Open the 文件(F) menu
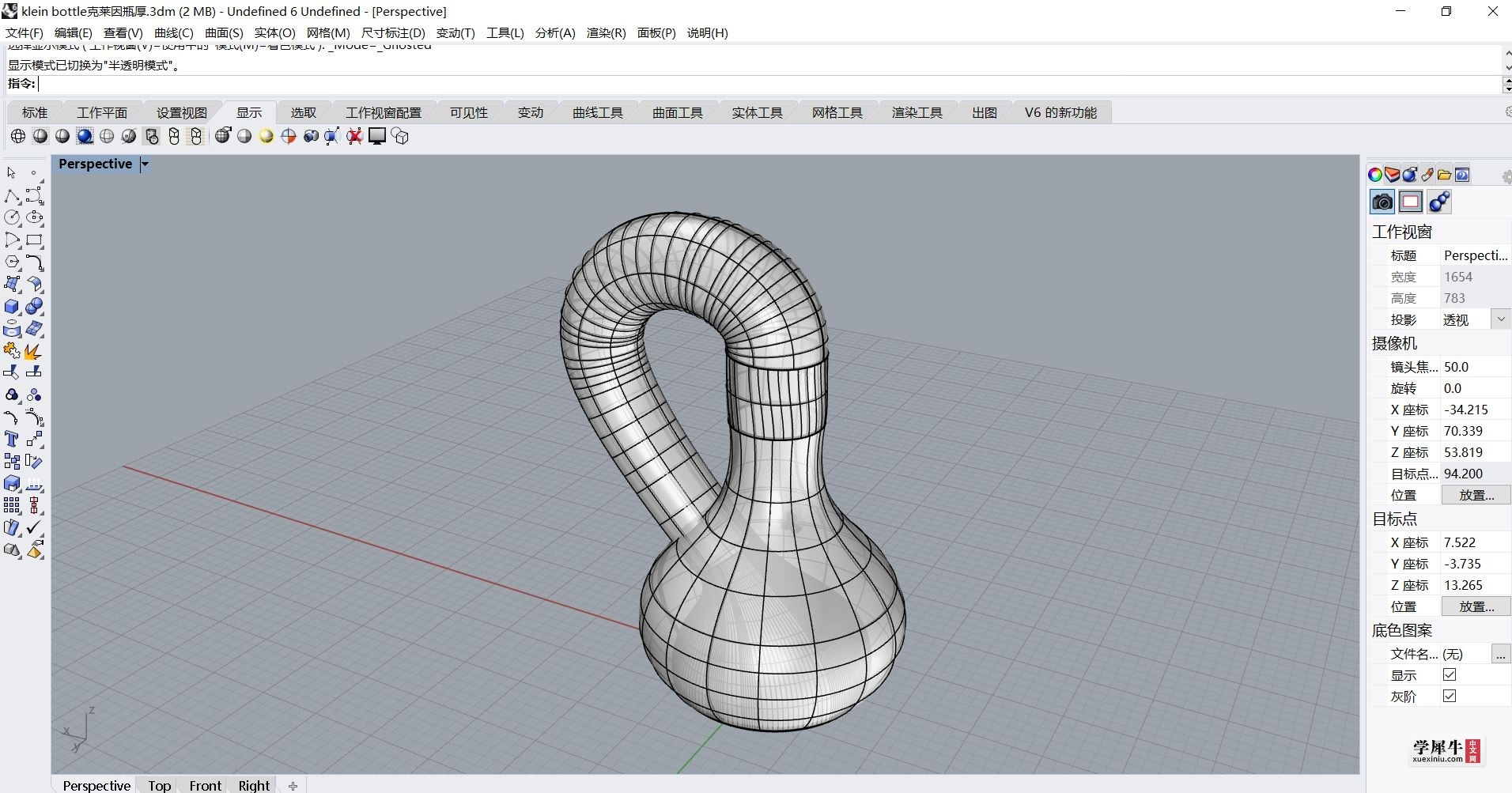Image resolution: width=1512 pixels, height=793 pixels. (25, 33)
